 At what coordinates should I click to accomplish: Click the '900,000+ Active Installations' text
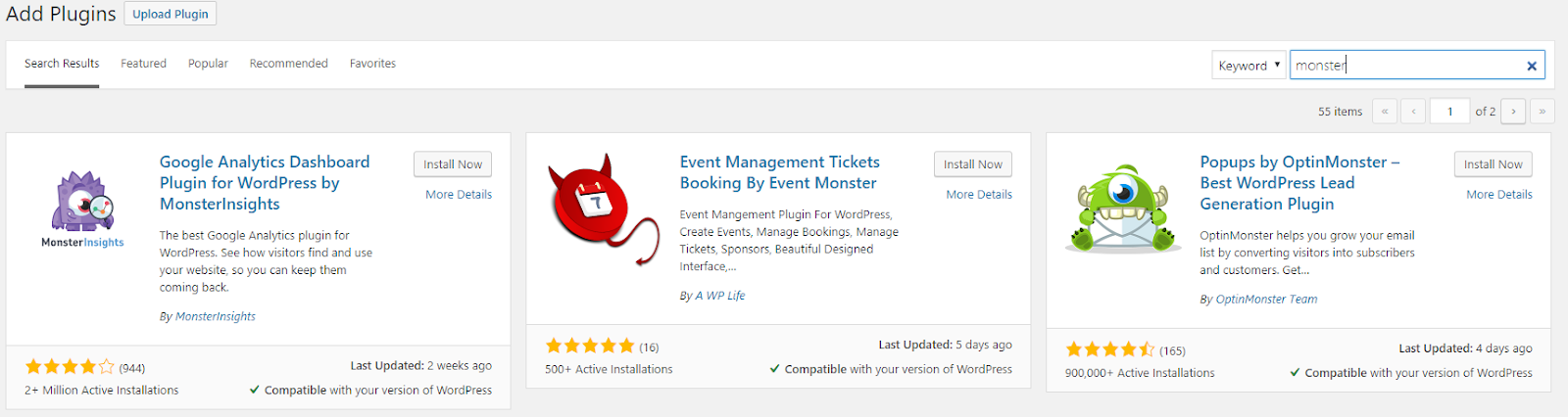click(x=1140, y=373)
